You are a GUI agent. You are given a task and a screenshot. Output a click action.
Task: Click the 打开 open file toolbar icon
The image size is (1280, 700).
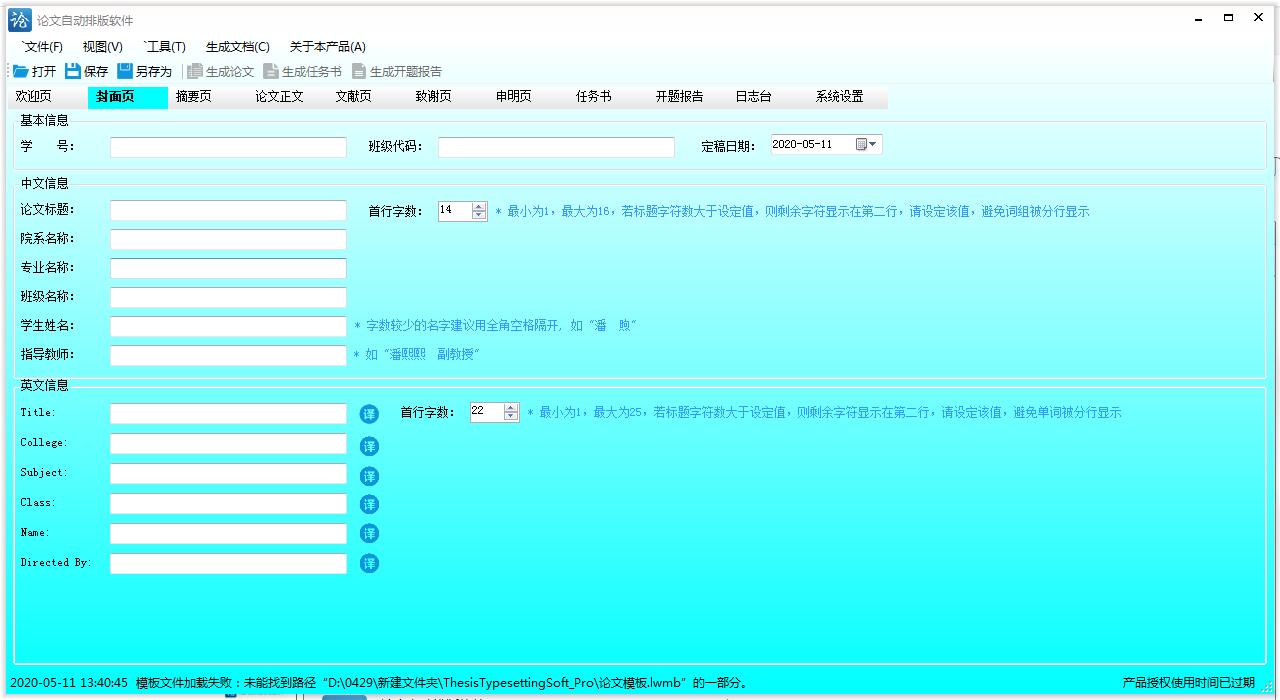21,71
